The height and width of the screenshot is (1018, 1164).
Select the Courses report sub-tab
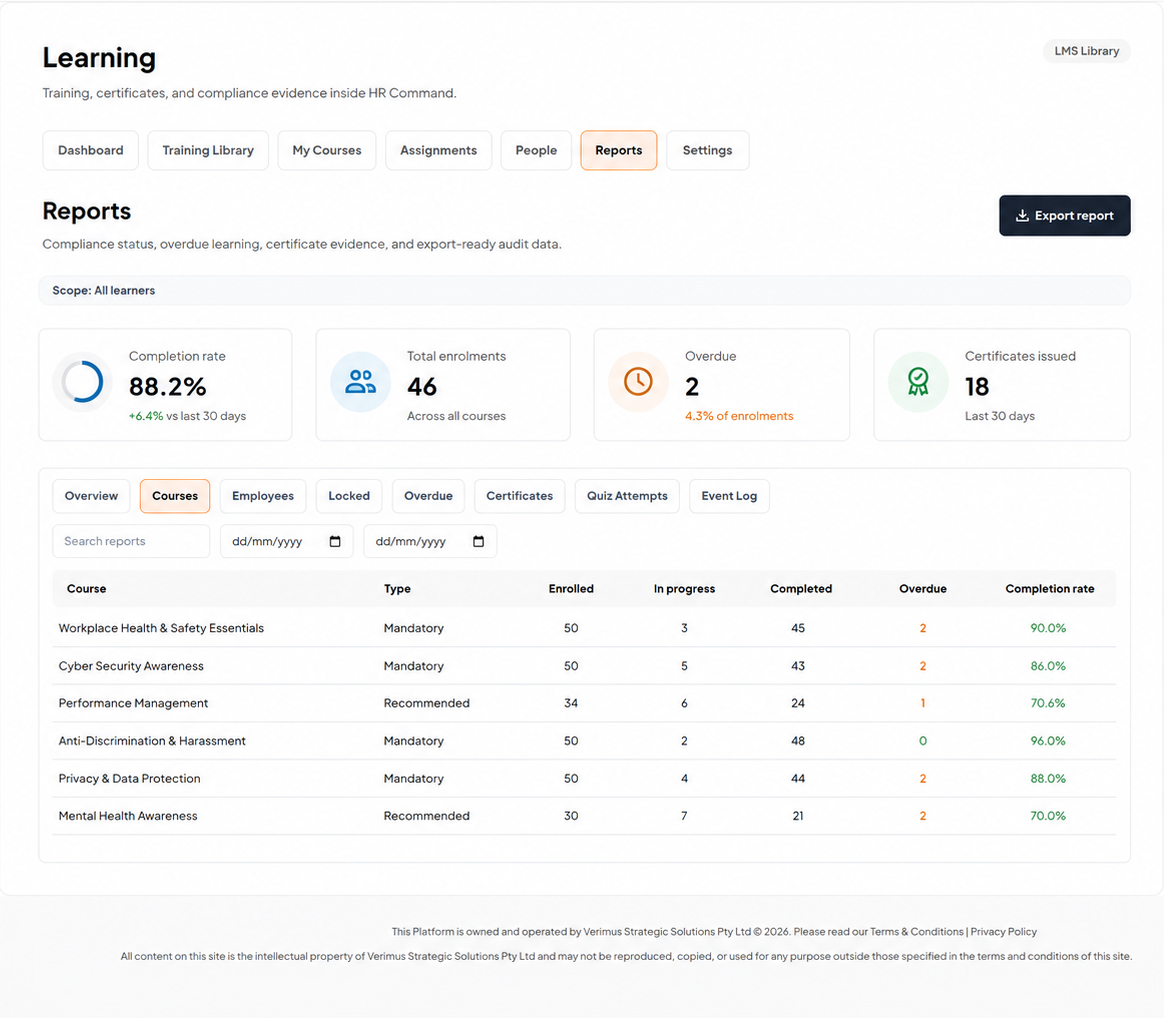click(175, 496)
